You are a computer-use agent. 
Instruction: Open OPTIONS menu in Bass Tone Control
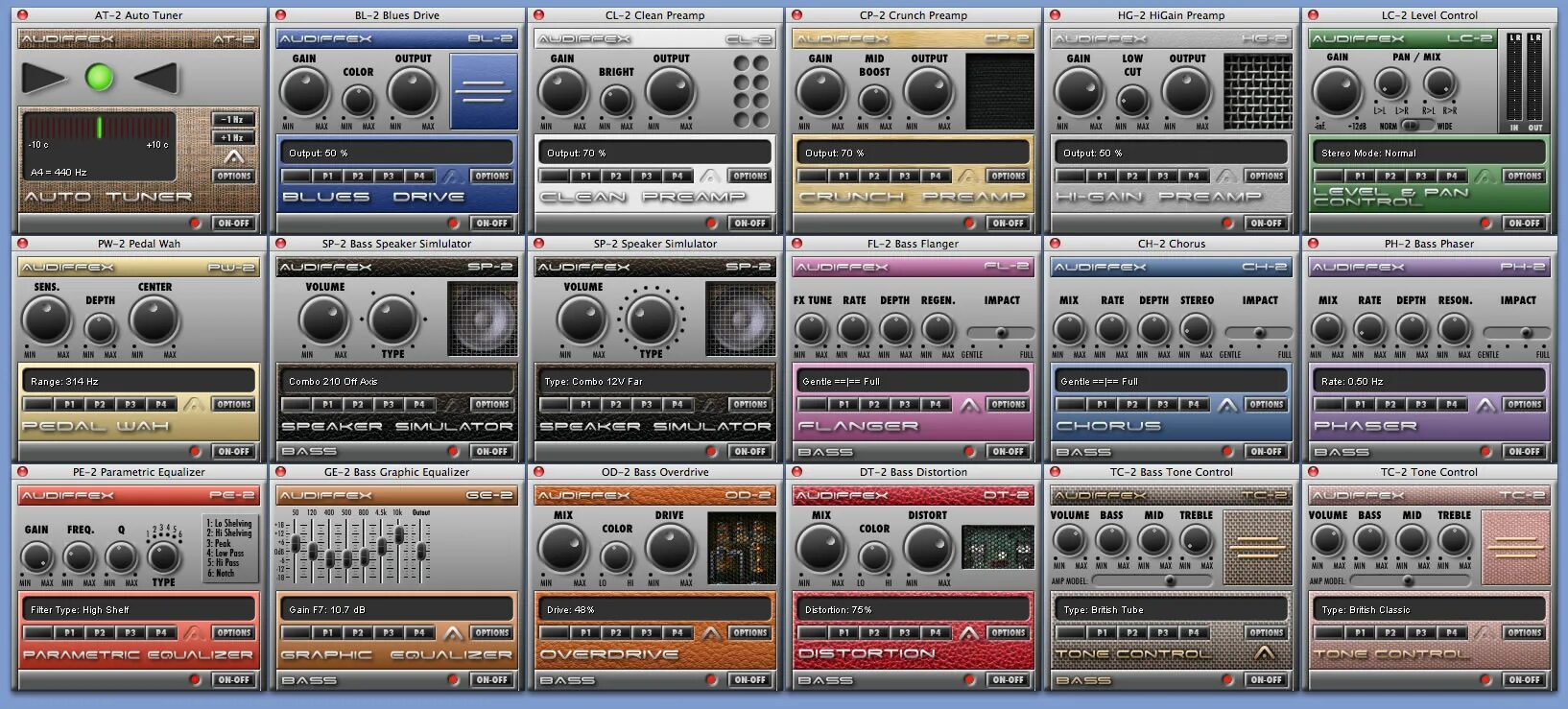point(1267,633)
